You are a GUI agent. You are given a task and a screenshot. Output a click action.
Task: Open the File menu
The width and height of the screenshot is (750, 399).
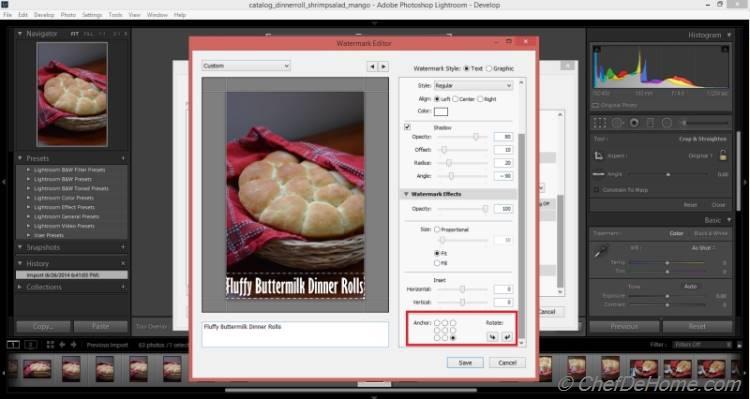pyautogui.click(x=7, y=15)
